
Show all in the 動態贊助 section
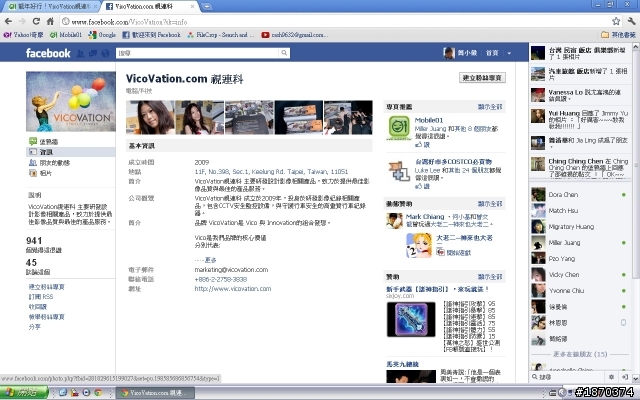(x=490, y=204)
